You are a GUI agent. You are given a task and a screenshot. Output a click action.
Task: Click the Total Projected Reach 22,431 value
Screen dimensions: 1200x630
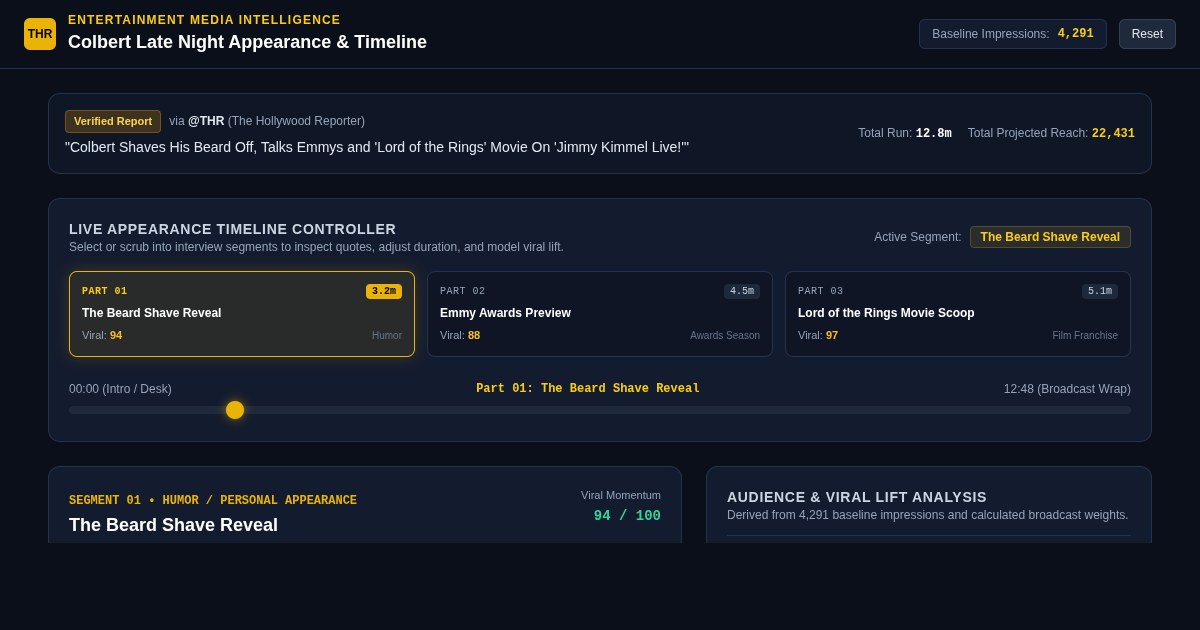pos(1113,134)
